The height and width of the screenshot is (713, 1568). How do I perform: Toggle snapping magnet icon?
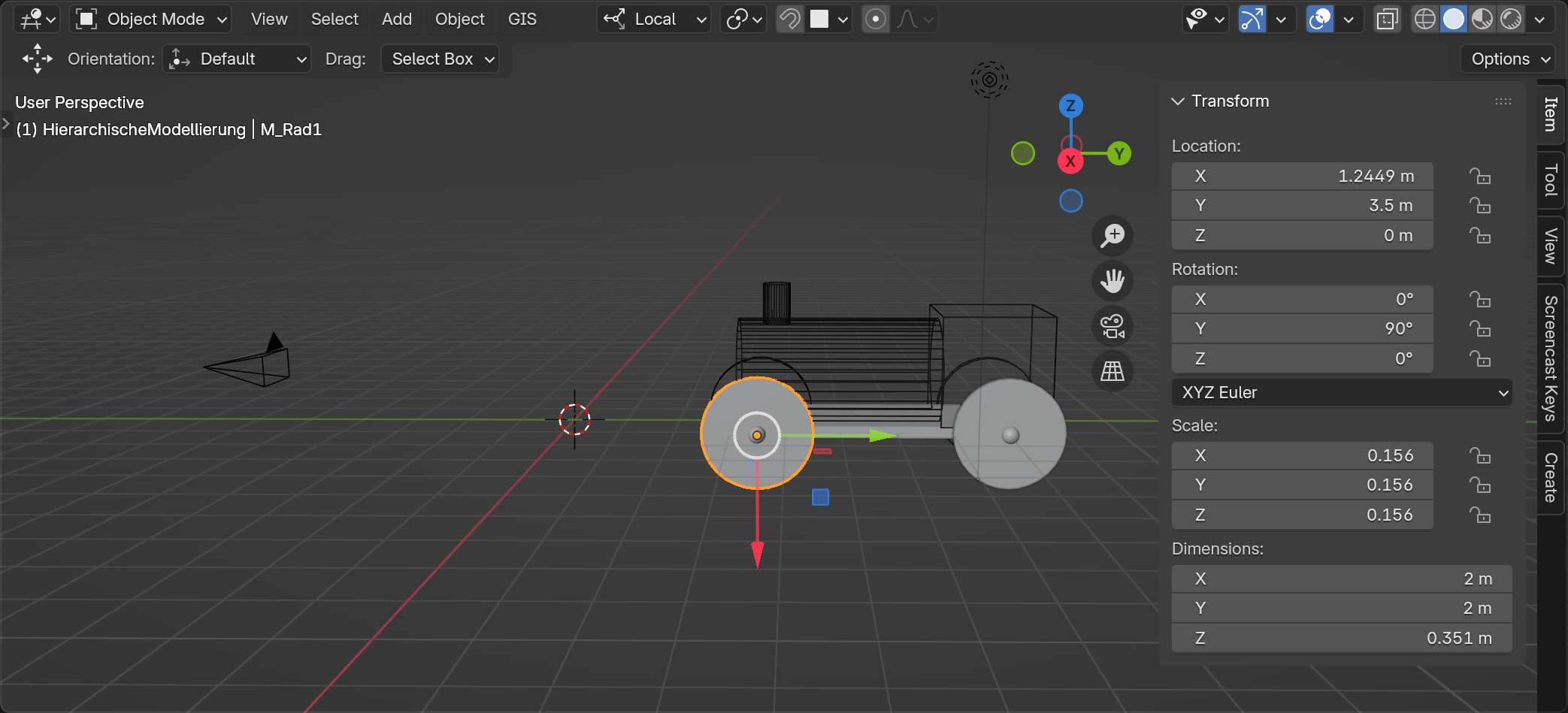(790, 20)
